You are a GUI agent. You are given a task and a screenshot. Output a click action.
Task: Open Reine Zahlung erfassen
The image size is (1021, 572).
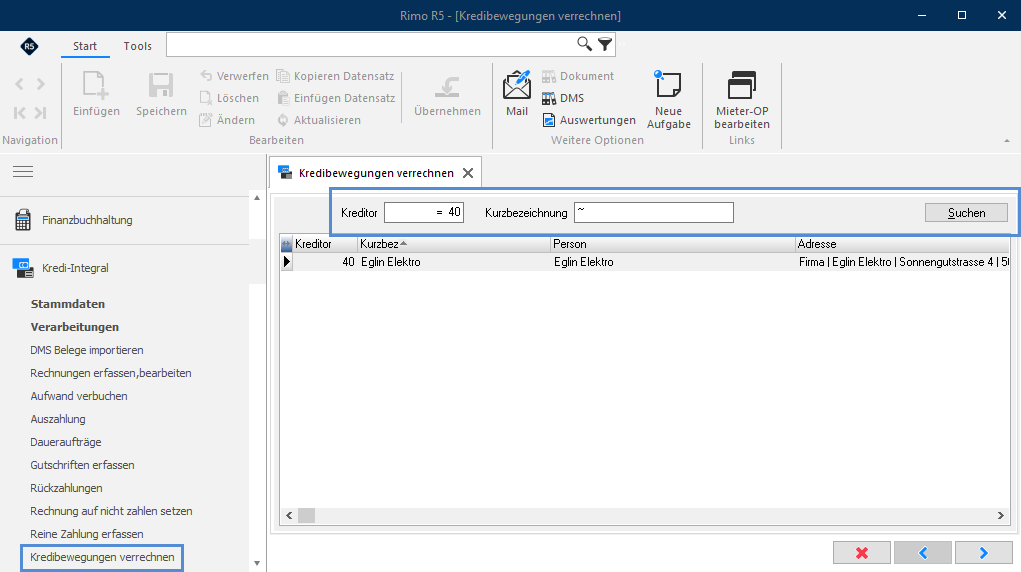pos(87,534)
